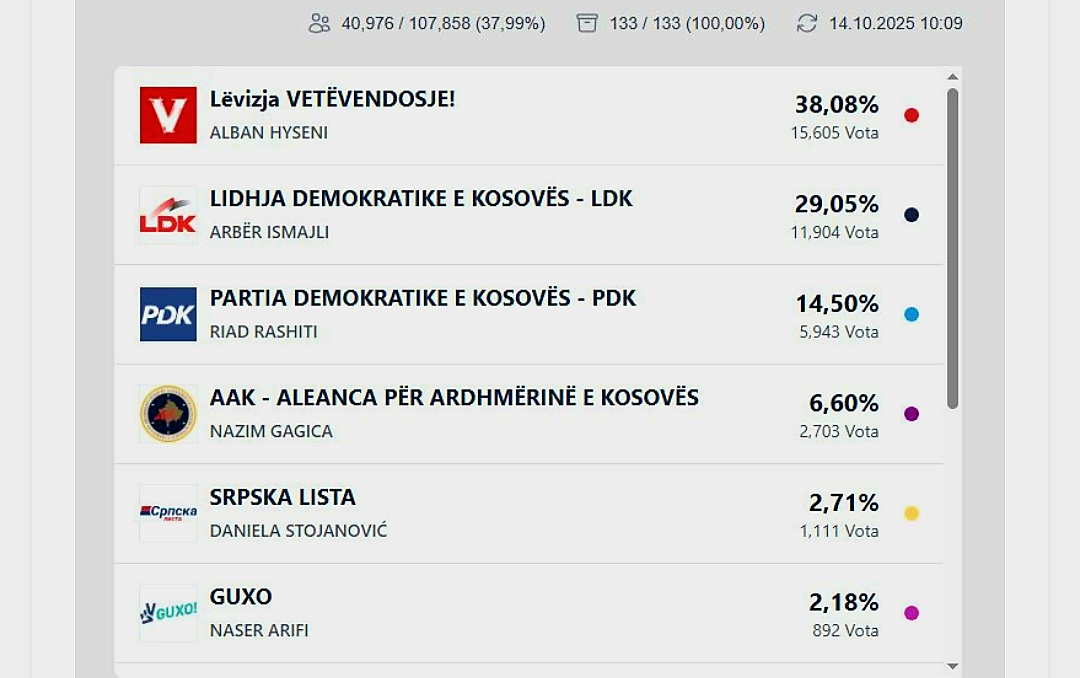Click the yellow dot for Srpska Lista
Viewport: 1080px width, 678px height.
pos(911,513)
